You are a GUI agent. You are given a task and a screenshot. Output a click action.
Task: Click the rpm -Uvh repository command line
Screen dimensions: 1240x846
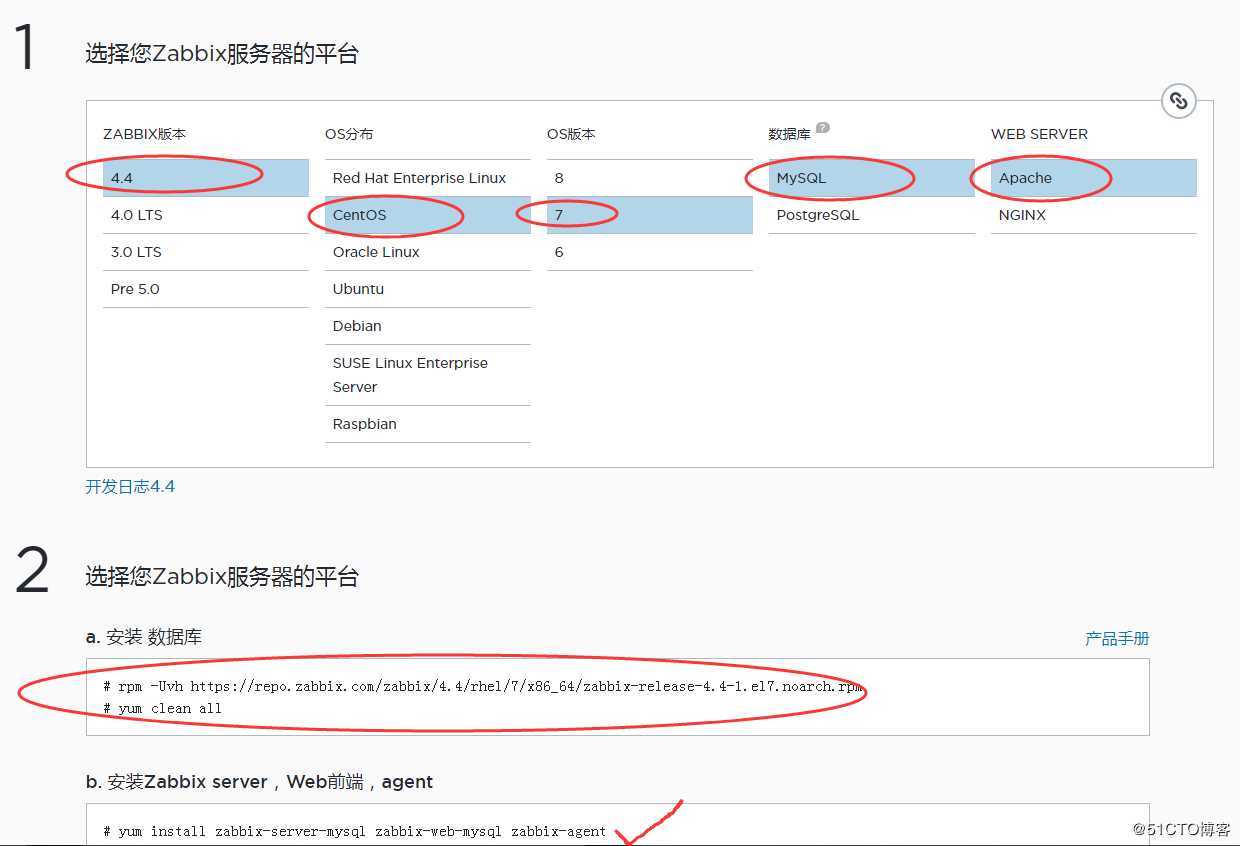pyautogui.click(x=483, y=687)
